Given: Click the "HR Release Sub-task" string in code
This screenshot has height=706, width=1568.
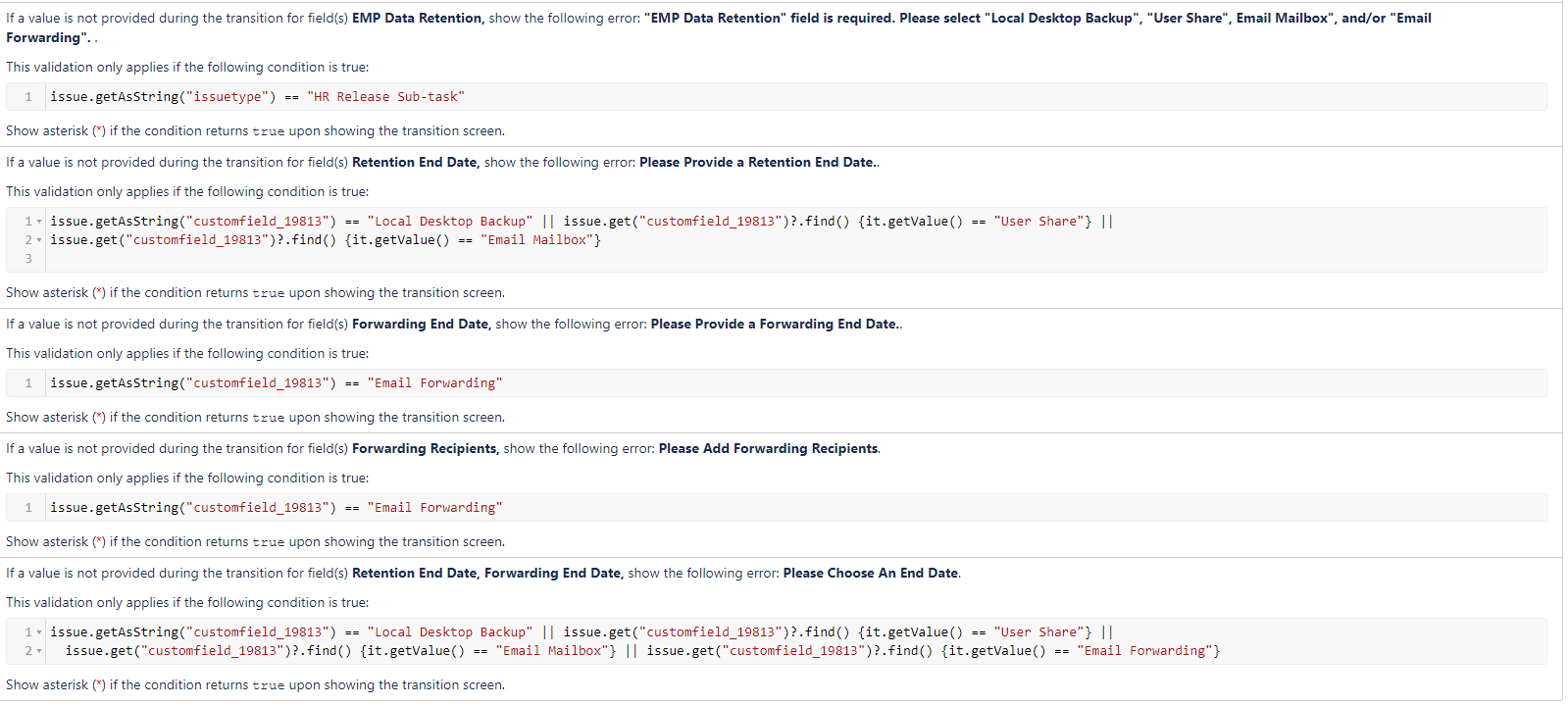Looking at the screenshot, I should coord(385,97).
